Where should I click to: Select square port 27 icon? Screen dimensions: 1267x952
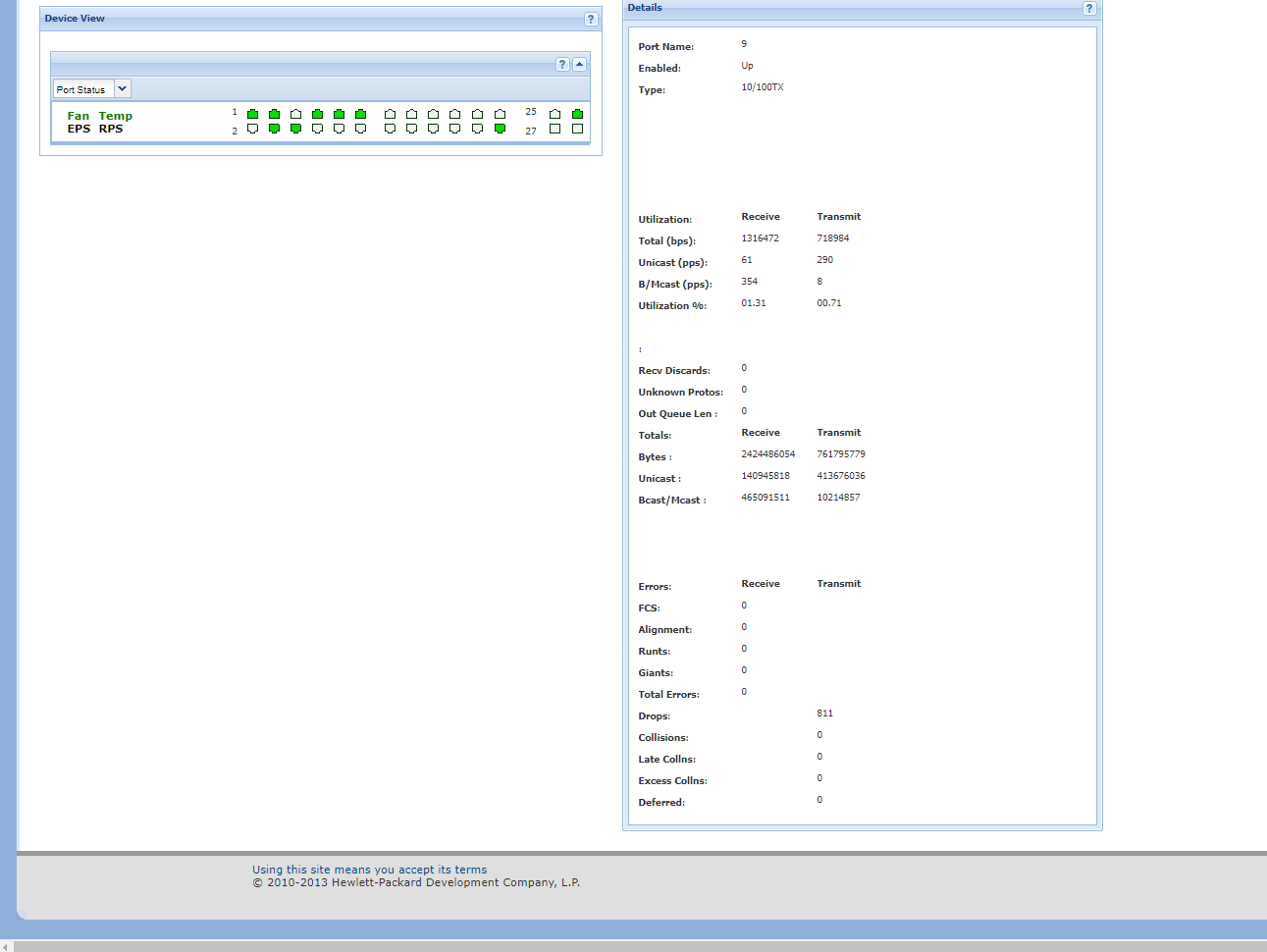(x=554, y=129)
